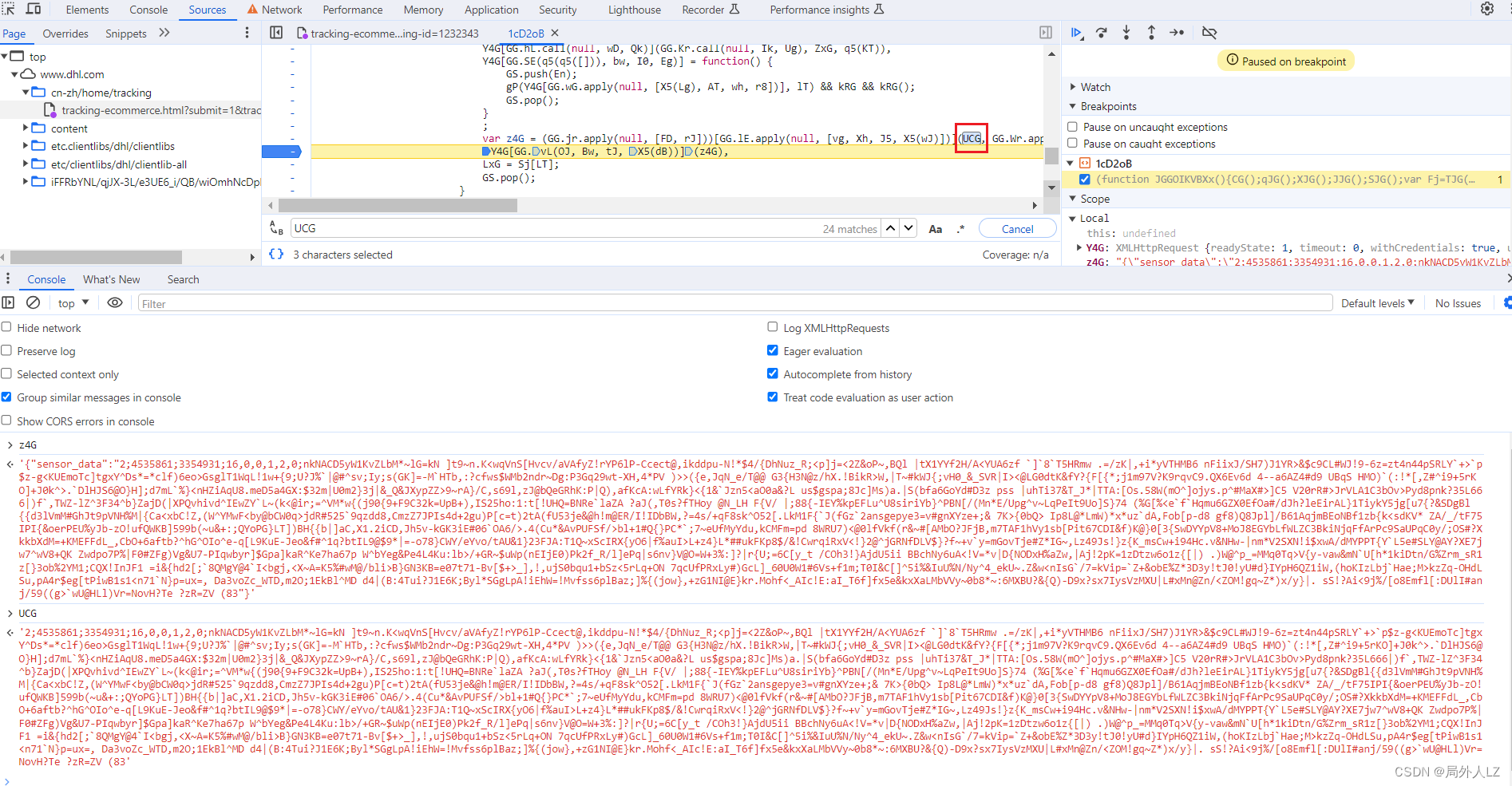
Task: Click the No Issues indicator
Action: pyautogui.click(x=1458, y=303)
